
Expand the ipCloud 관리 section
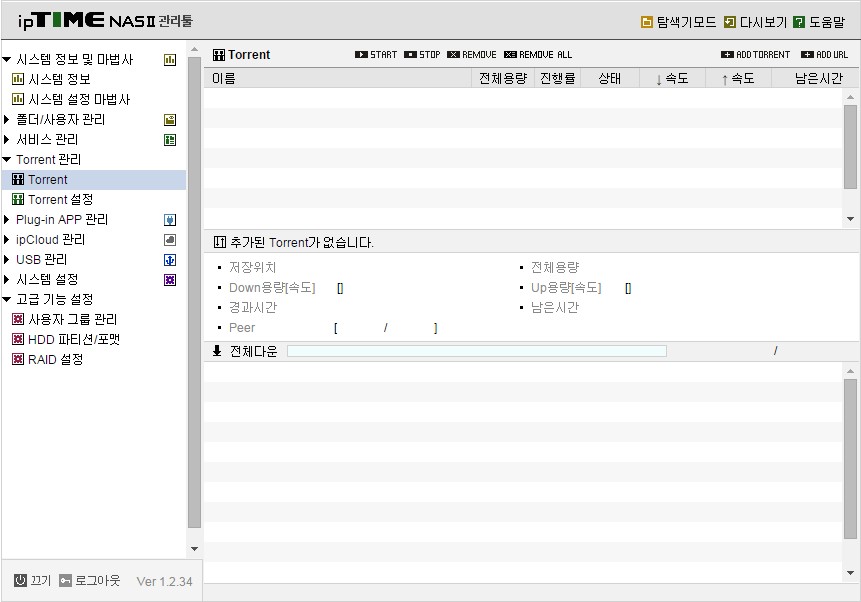(x=7, y=239)
